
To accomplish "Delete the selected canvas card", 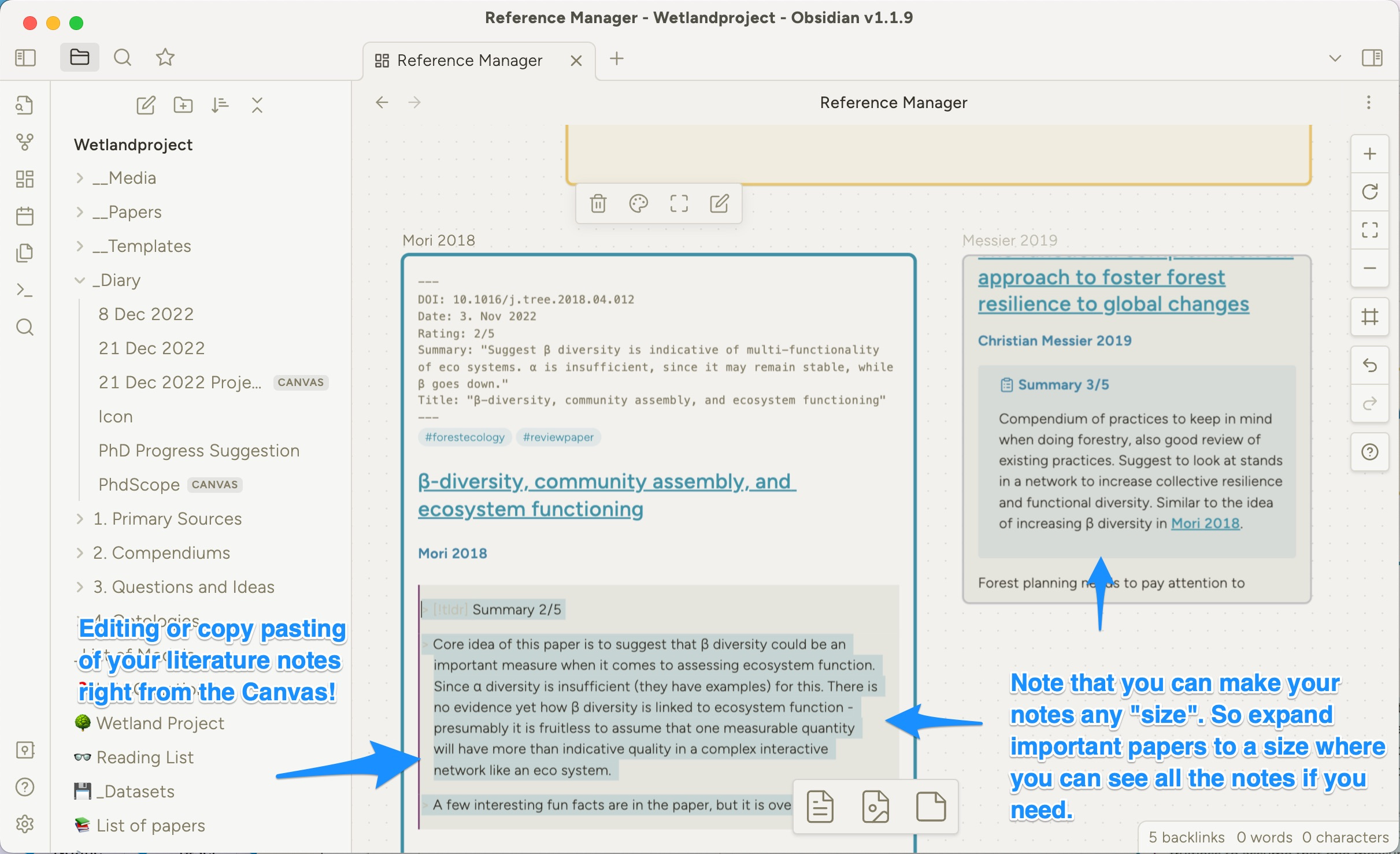I will tap(598, 203).
